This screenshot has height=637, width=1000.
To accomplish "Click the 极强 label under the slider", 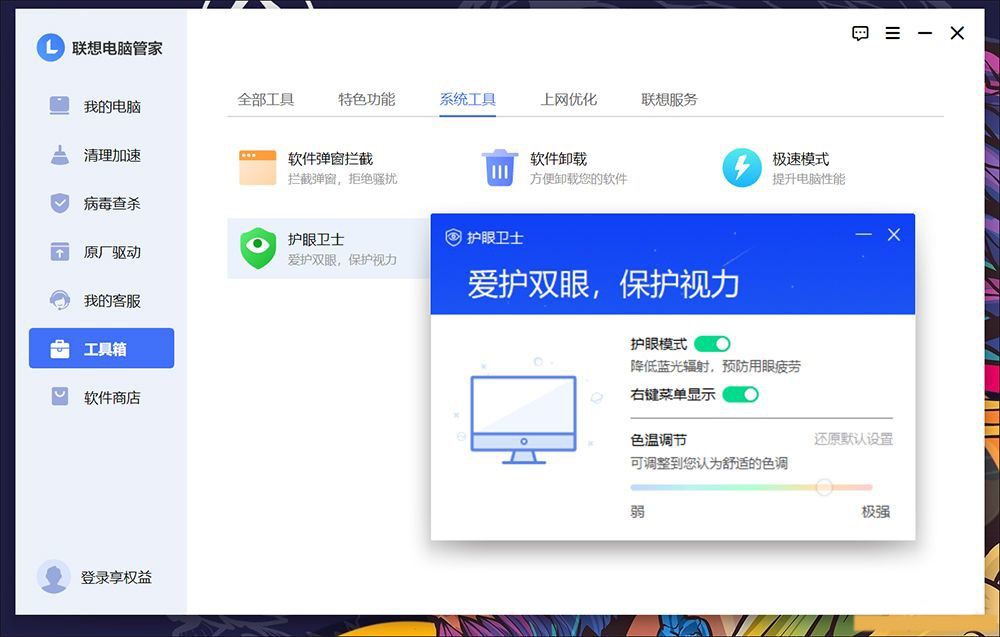I will pos(876,511).
